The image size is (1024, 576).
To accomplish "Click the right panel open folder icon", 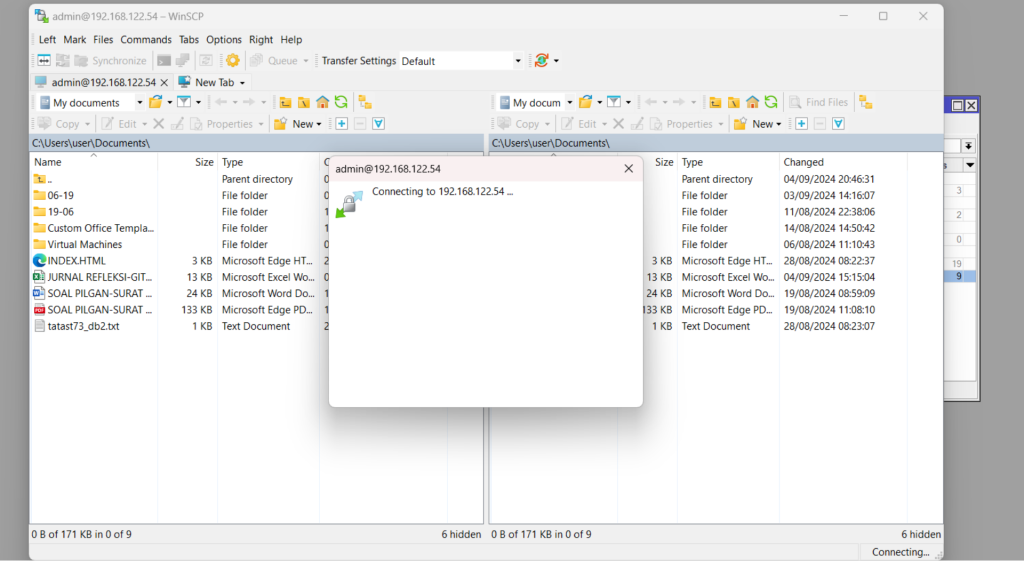I will click(x=586, y=102).
